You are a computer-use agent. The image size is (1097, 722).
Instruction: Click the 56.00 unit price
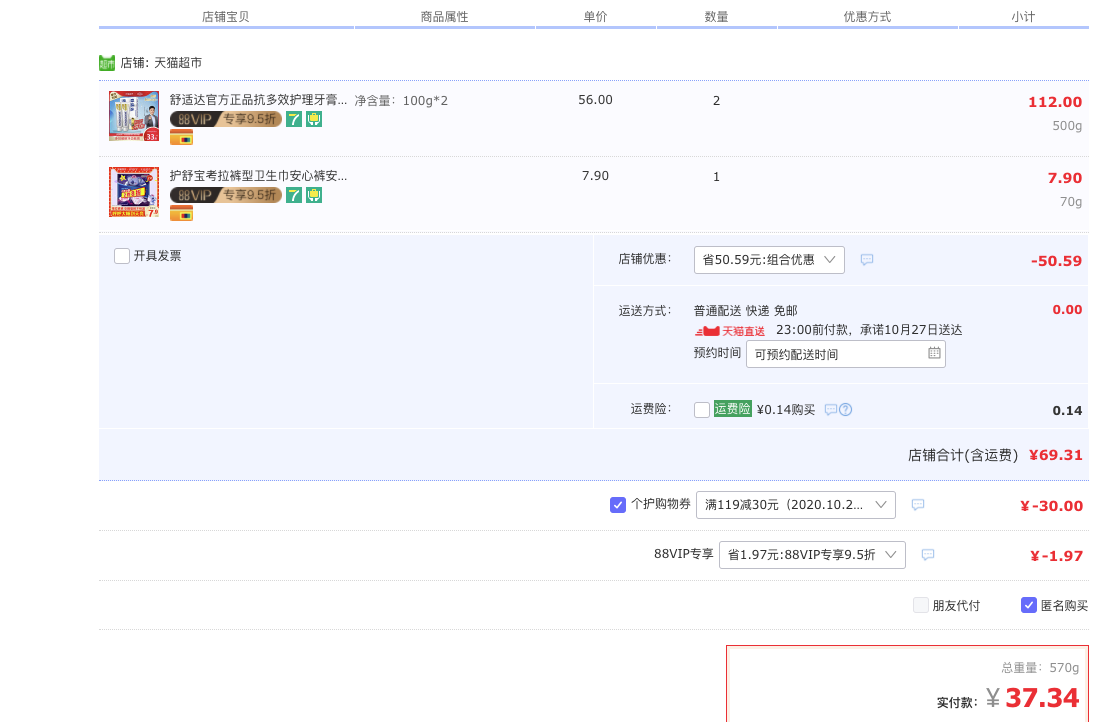pyautogui.click(x=595, y=100)
